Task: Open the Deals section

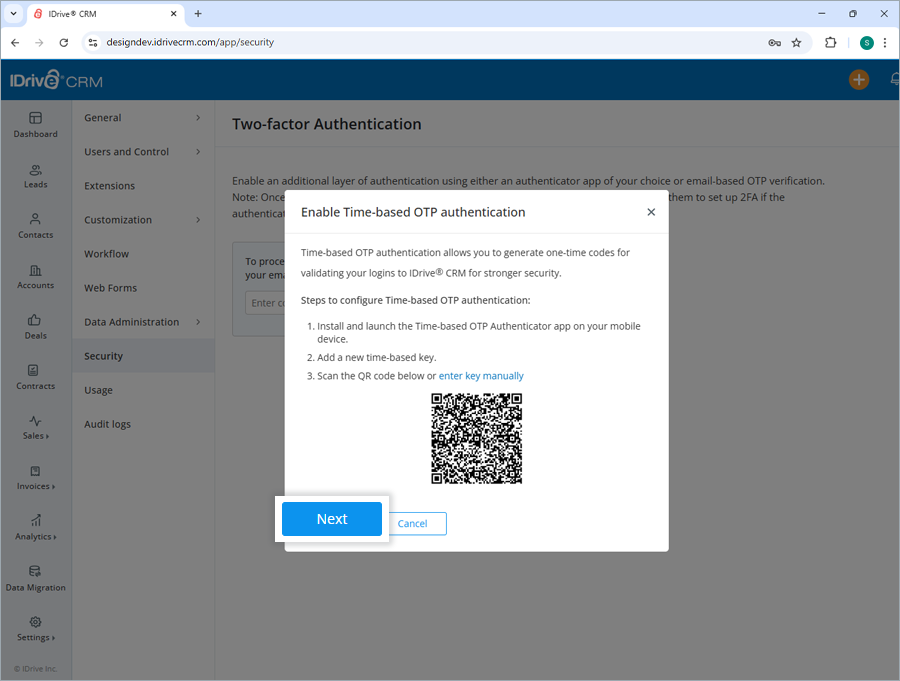Action: tap(35, 328)
